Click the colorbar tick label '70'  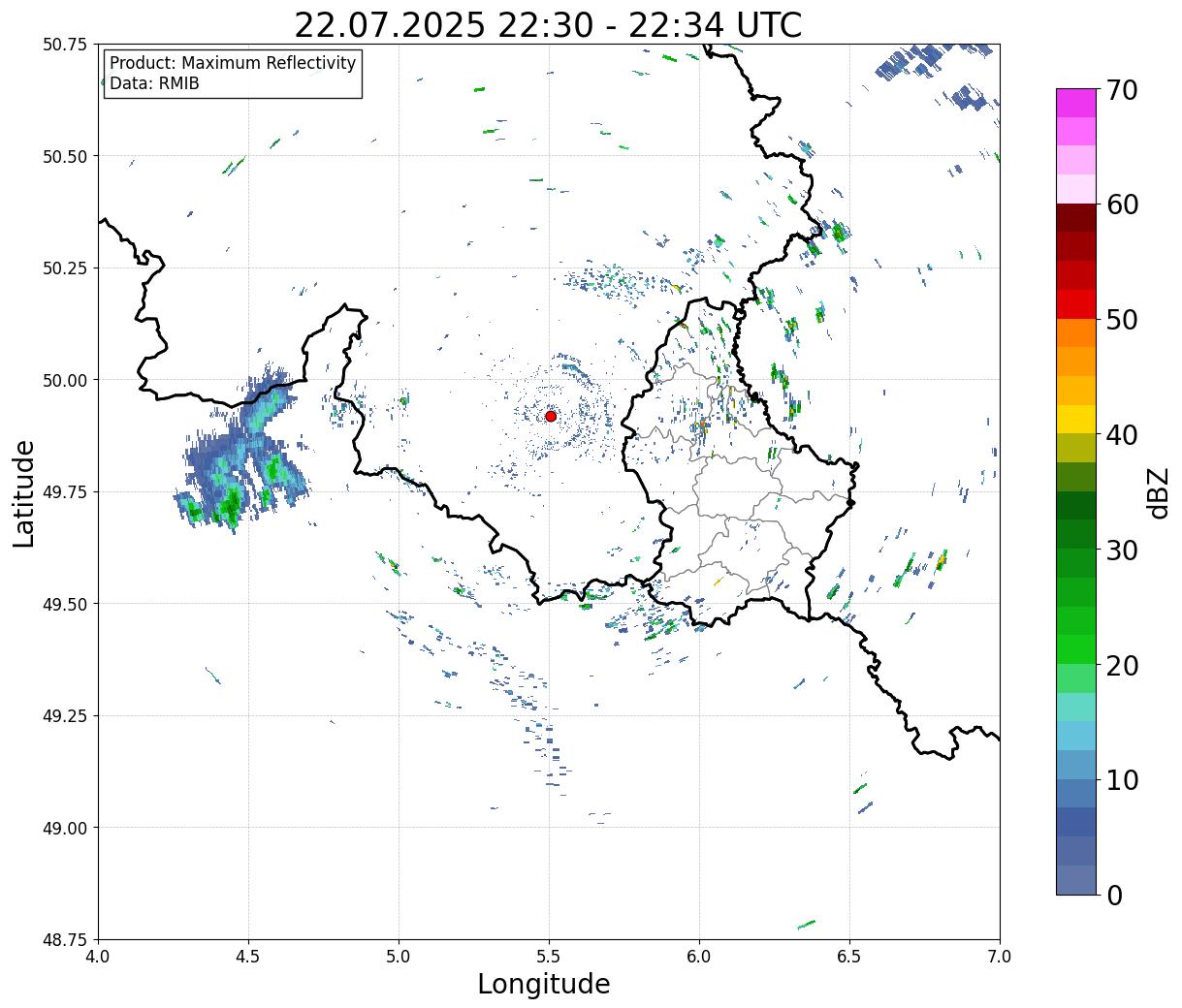point(1121,90)
